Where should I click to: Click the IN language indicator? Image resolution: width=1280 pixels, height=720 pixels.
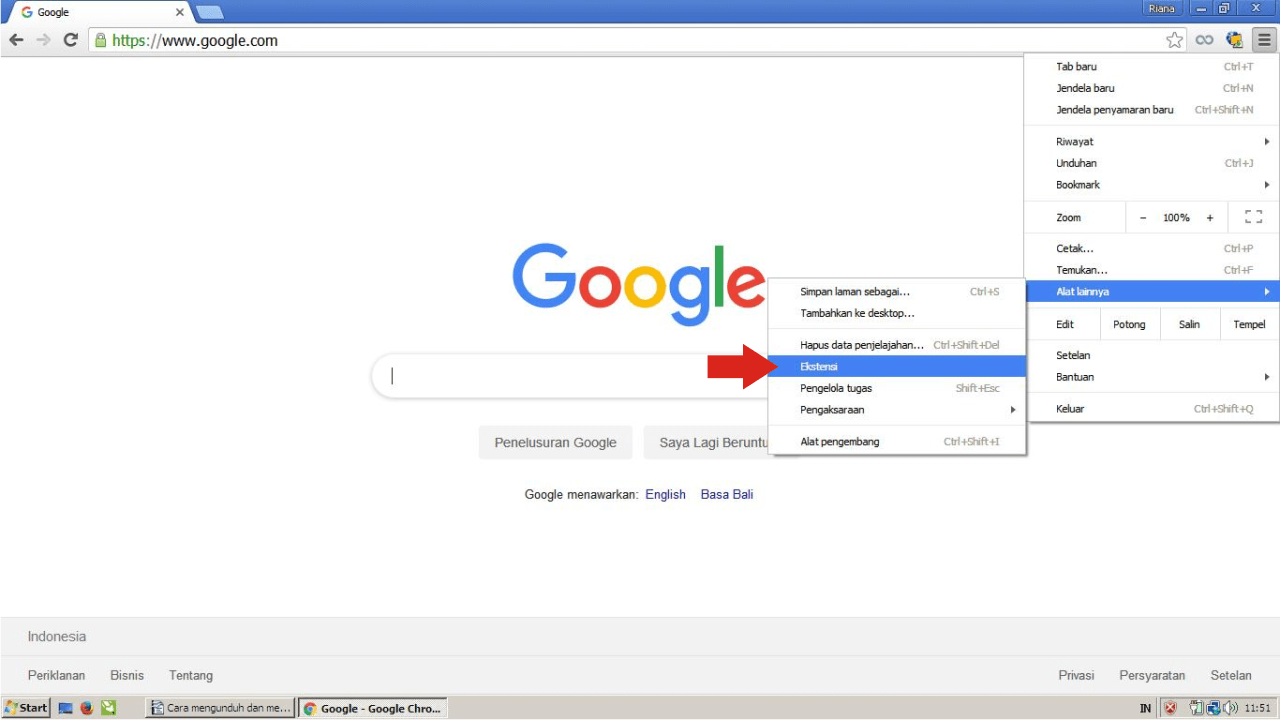[1146, 708]
